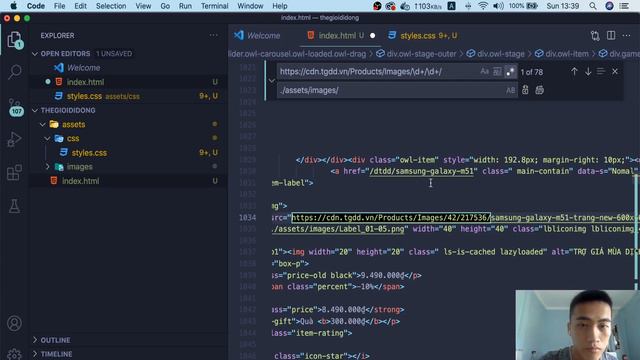Click the Replace single match icon
The width and height of the screenshot is (640, 360).
pos(525,90)
